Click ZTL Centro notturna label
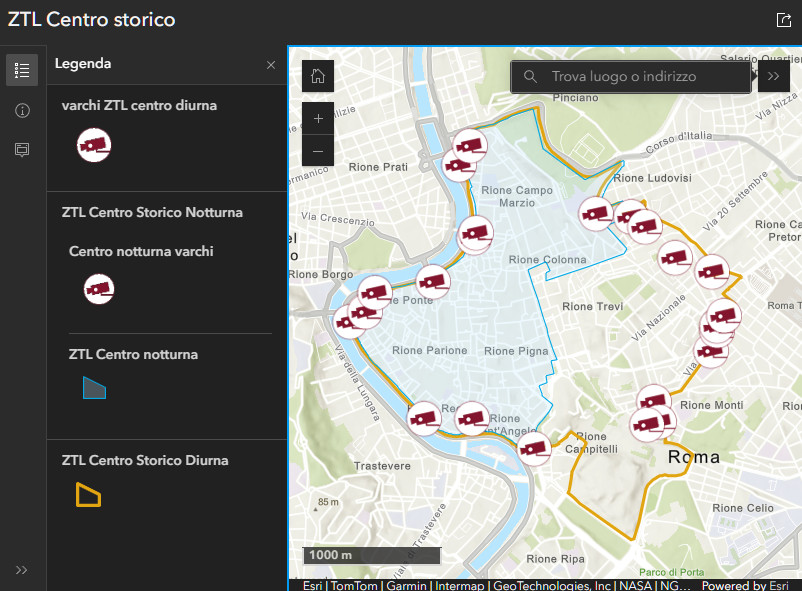802x591 pixels. pyautogui.click(x=133, y=354)
